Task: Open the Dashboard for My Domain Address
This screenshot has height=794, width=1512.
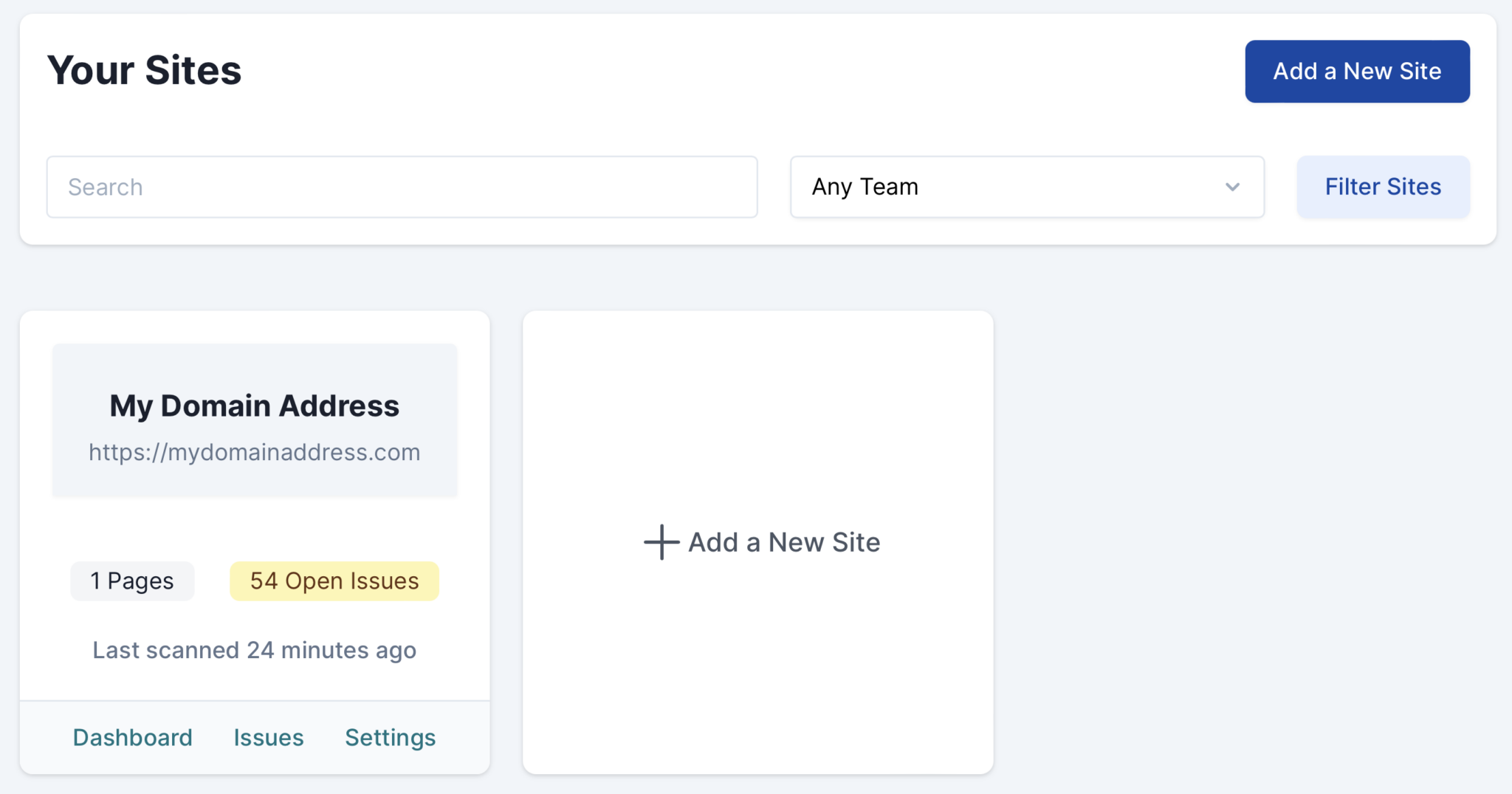Action: click(x=132, y=736)
